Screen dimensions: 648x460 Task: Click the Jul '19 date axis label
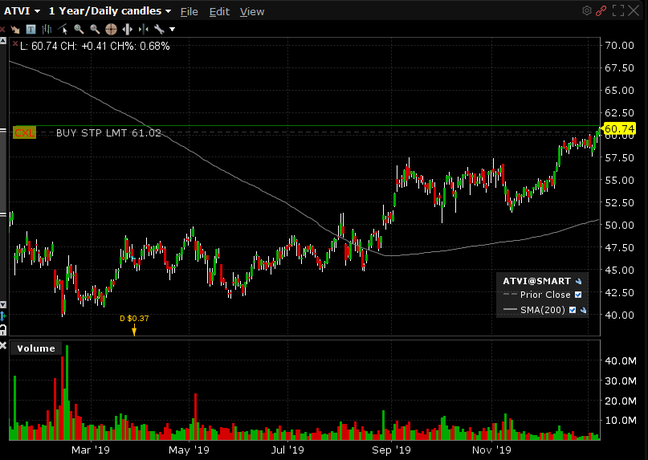point(287,450)
